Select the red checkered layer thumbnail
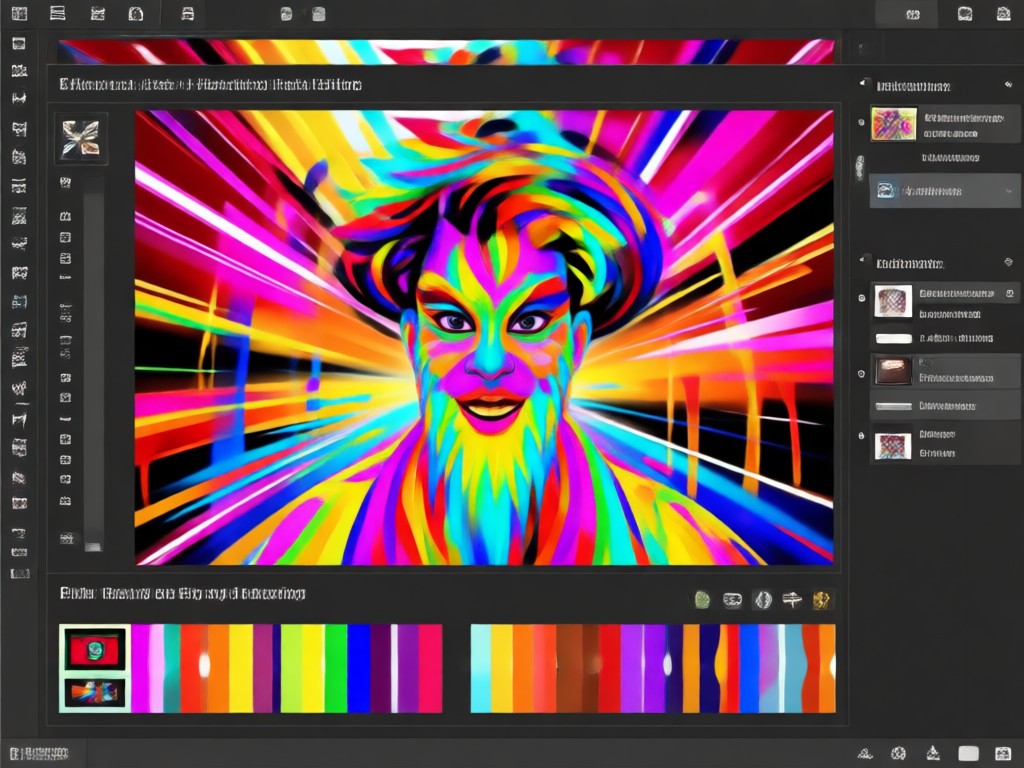 (893, 446)
